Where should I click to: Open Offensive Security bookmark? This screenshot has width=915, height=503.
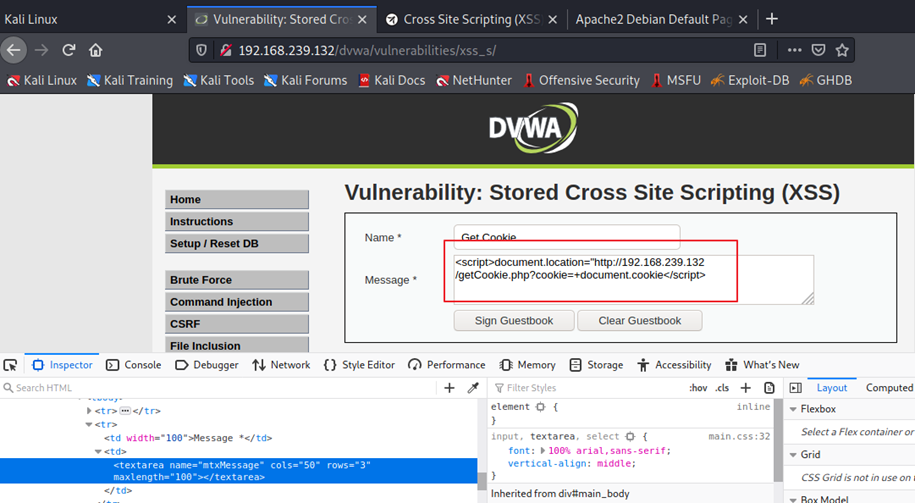(581, 81)
